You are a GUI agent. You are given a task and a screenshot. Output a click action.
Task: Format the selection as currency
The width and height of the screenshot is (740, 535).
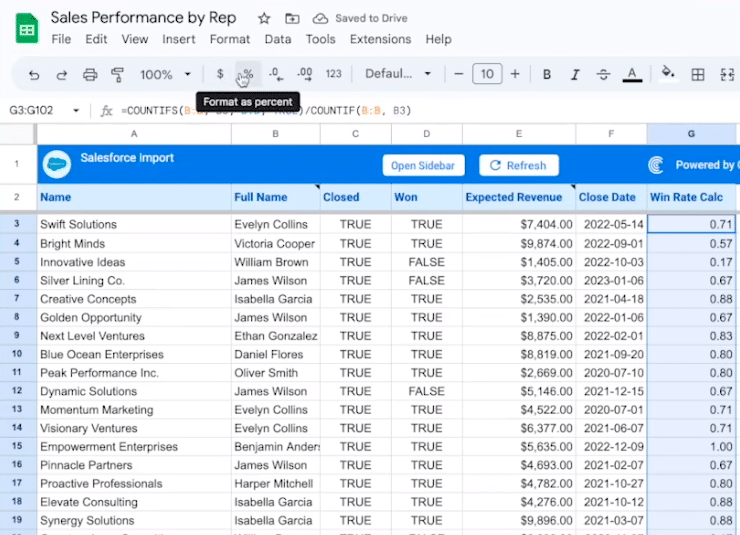[x=220, y=74]
